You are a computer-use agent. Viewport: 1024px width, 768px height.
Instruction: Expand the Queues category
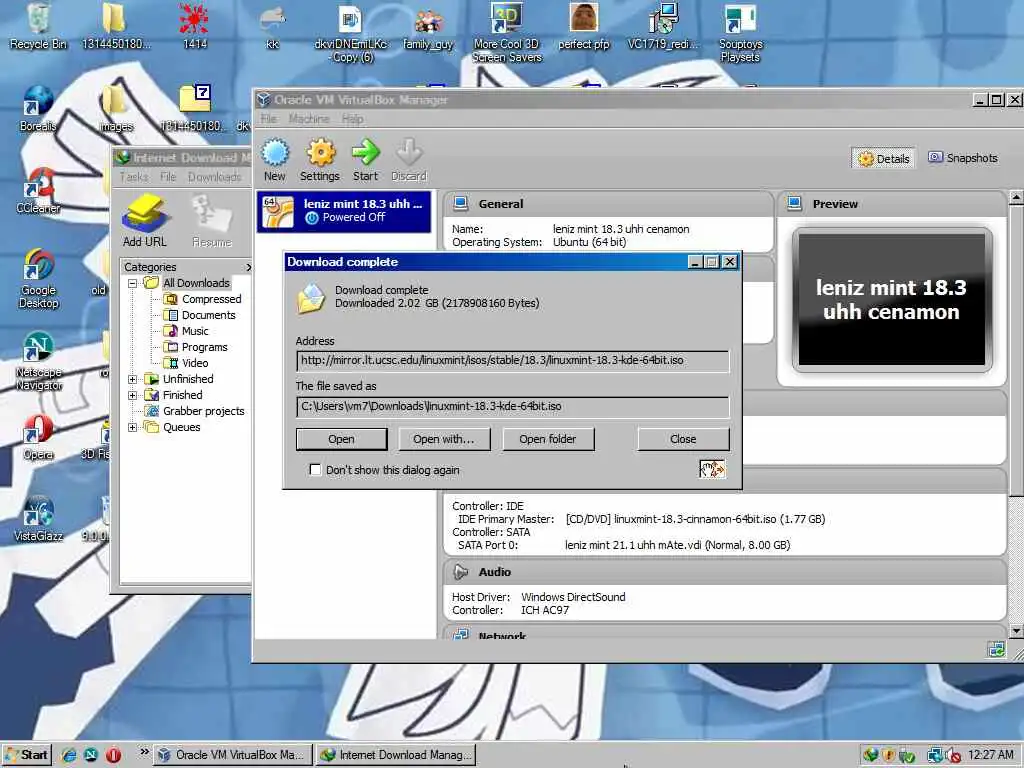(133, 427)
